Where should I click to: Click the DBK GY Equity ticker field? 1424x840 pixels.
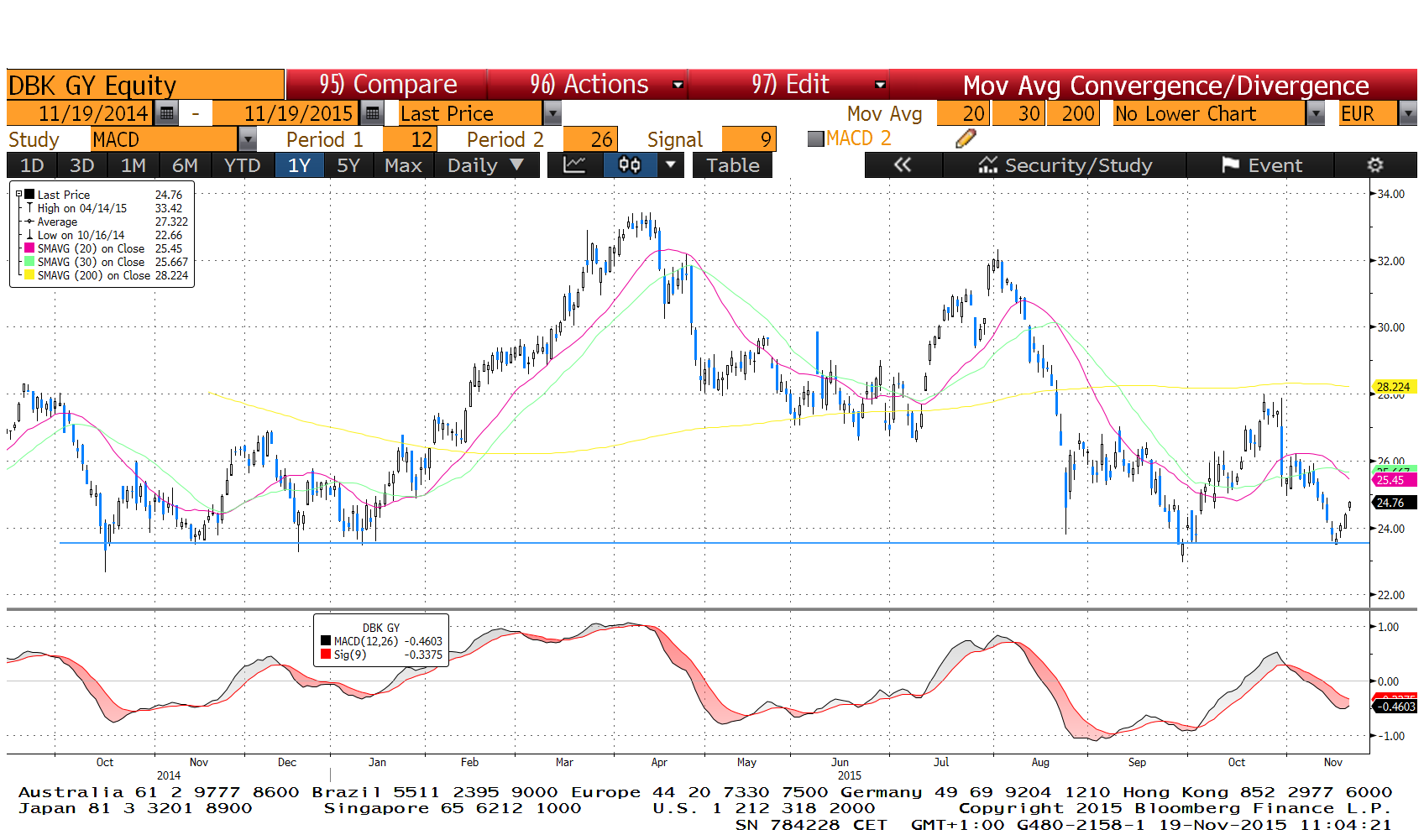[x=145, y=85]
